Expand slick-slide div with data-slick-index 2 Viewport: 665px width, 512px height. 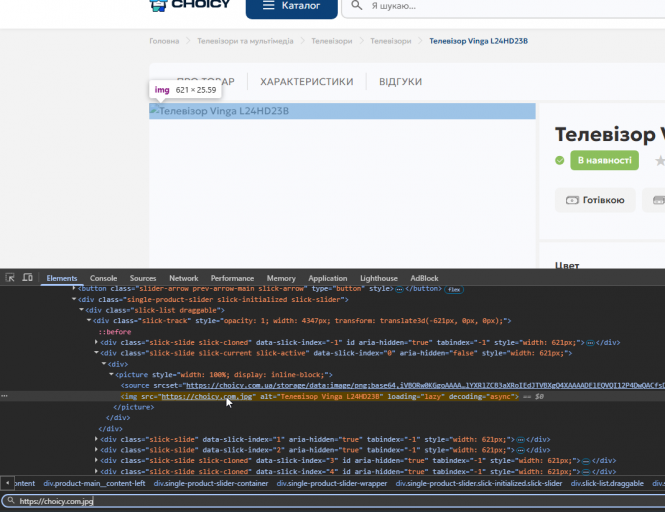[96, 450]
